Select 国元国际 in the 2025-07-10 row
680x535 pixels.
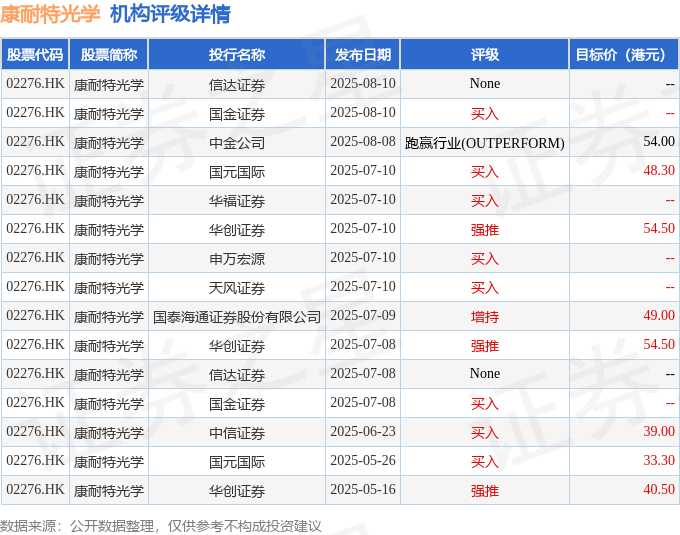237,172
